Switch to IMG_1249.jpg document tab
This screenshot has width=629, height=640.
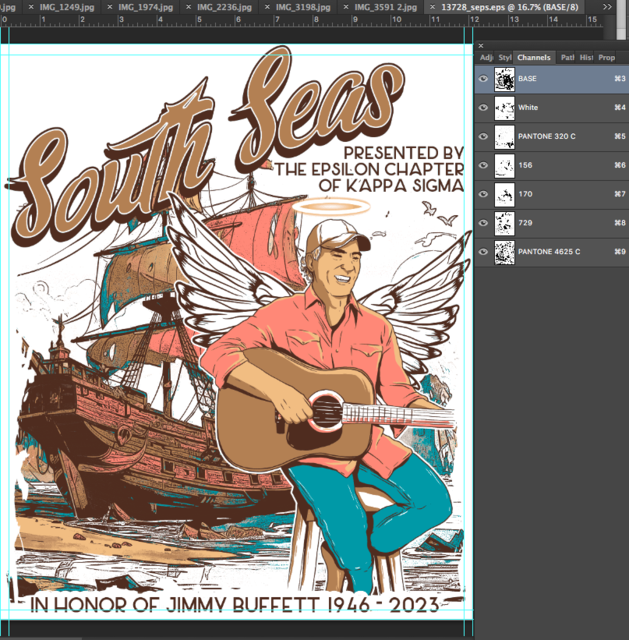tap(67, 7)
